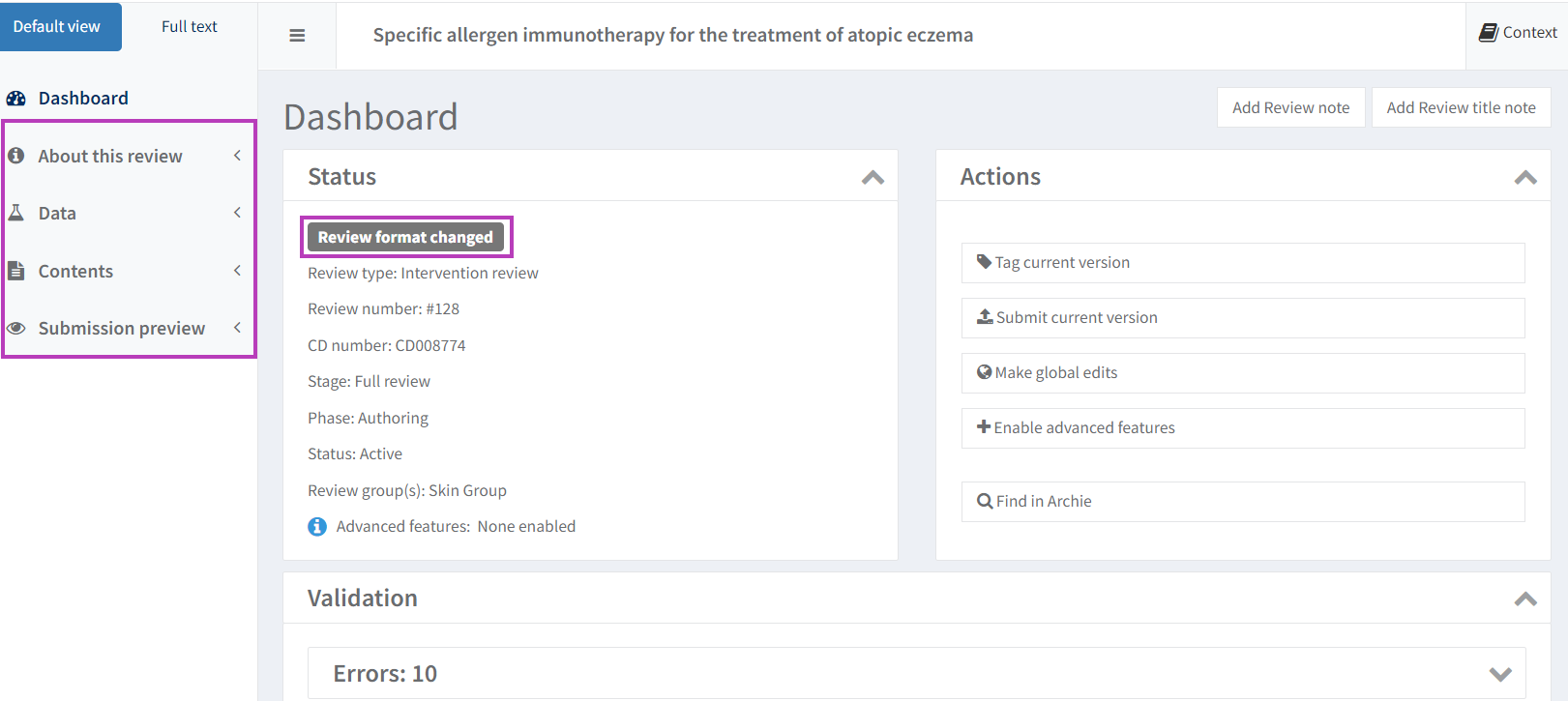This screenshot has height=701, width=1568.
Task: Click the Review format changed badge
Action: point(405,237)
